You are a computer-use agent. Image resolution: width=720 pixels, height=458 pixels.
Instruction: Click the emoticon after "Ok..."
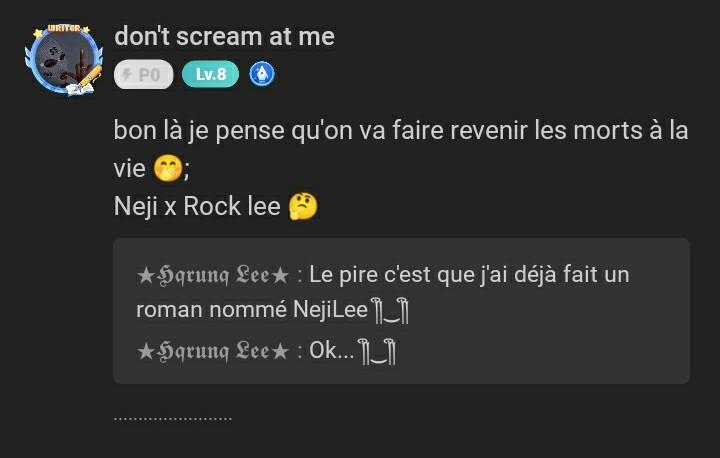(x=378, y=351)
